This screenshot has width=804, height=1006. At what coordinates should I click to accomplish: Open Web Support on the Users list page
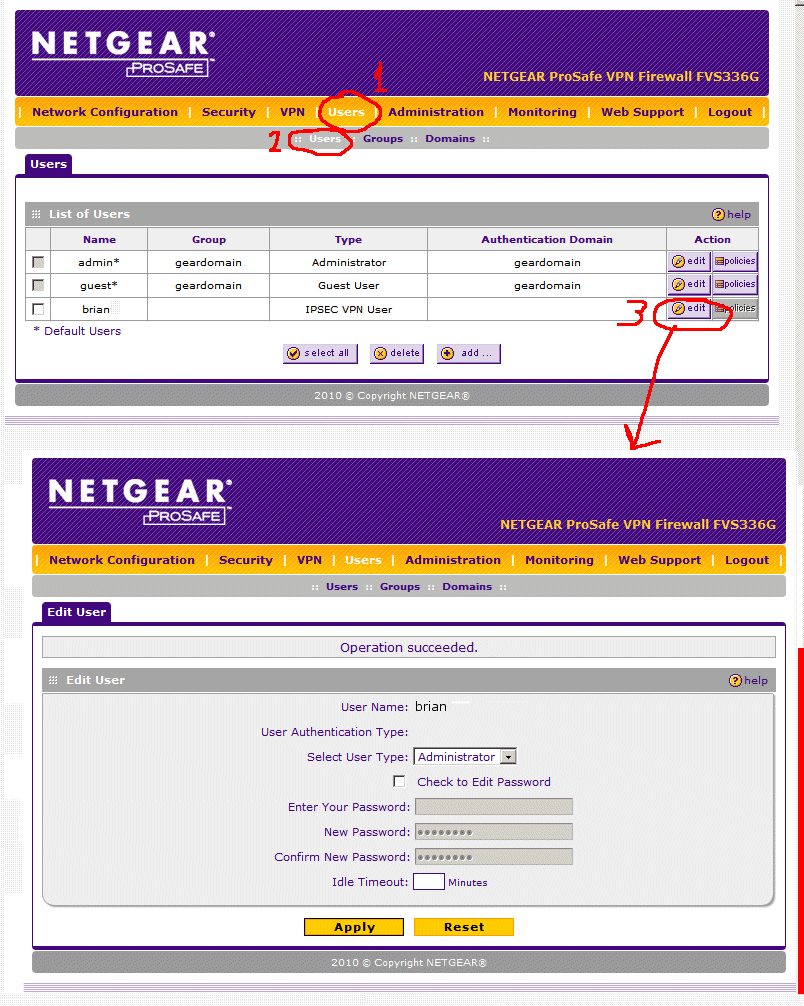[x=643, y=112]
